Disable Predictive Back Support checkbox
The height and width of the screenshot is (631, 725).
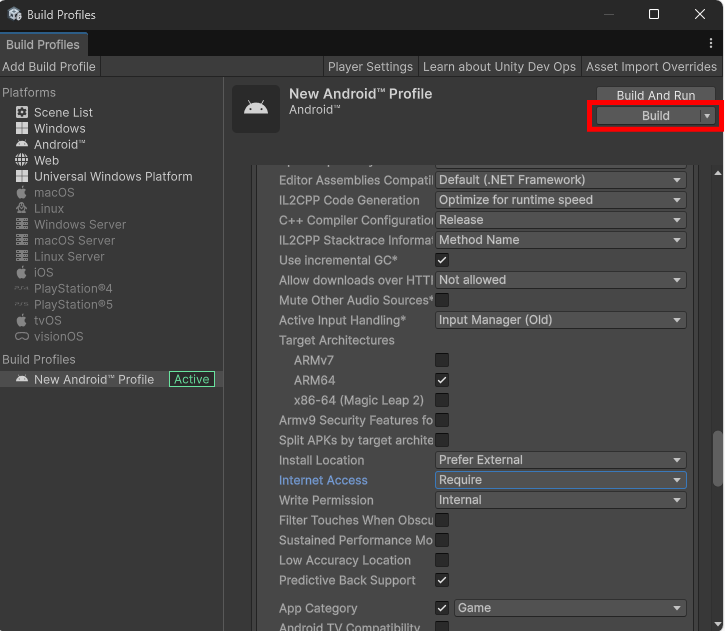click(442, 580)
